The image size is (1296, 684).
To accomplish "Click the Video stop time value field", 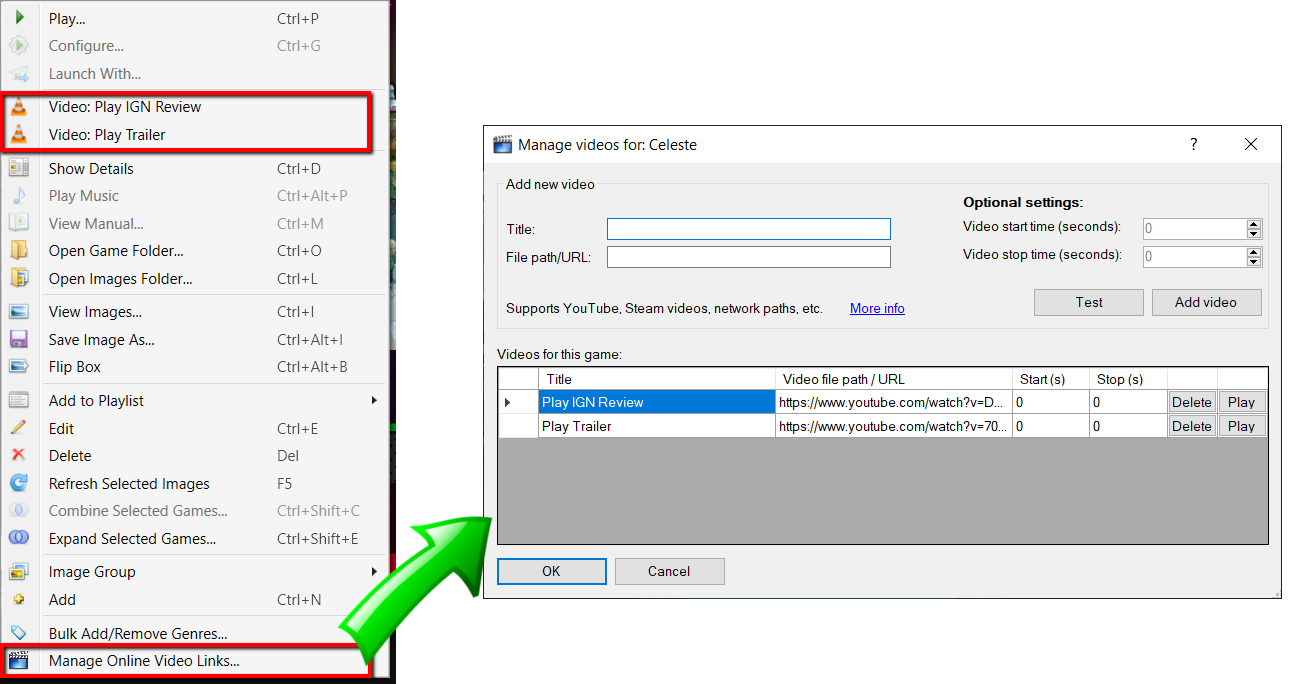I will pos(1194,256).
